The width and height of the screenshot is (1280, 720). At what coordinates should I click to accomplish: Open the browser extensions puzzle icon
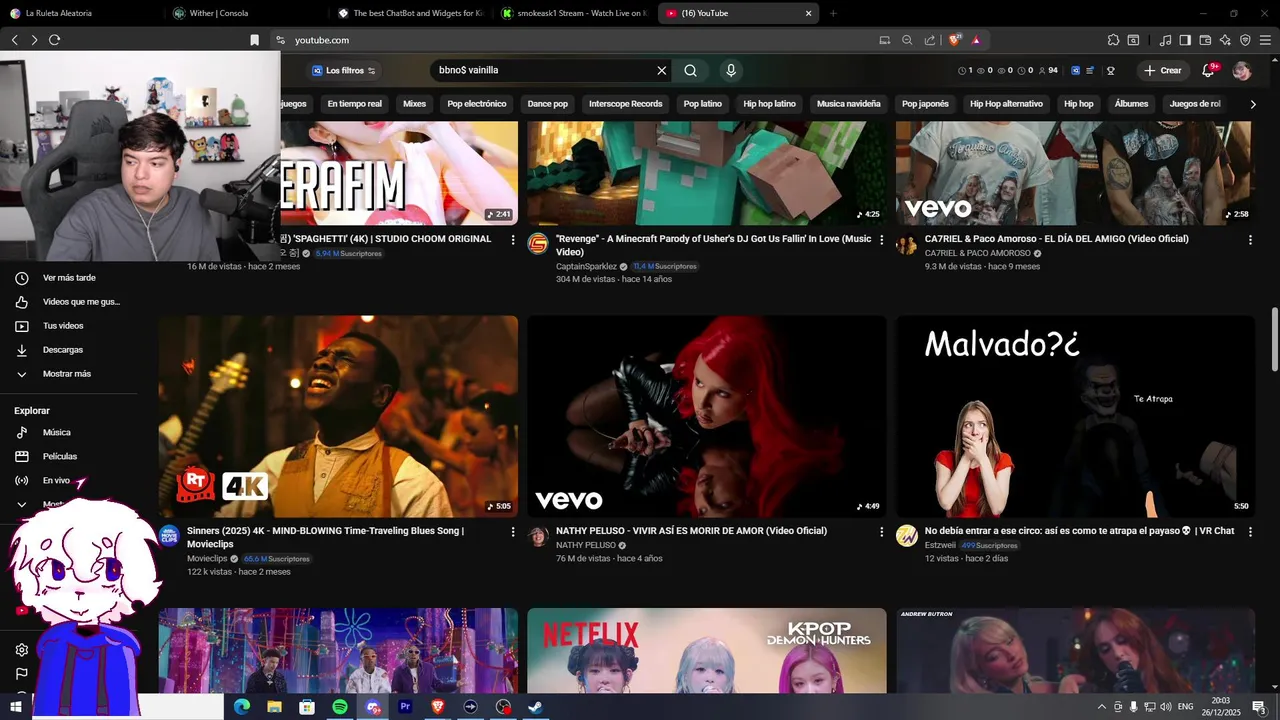(1113, 40)
